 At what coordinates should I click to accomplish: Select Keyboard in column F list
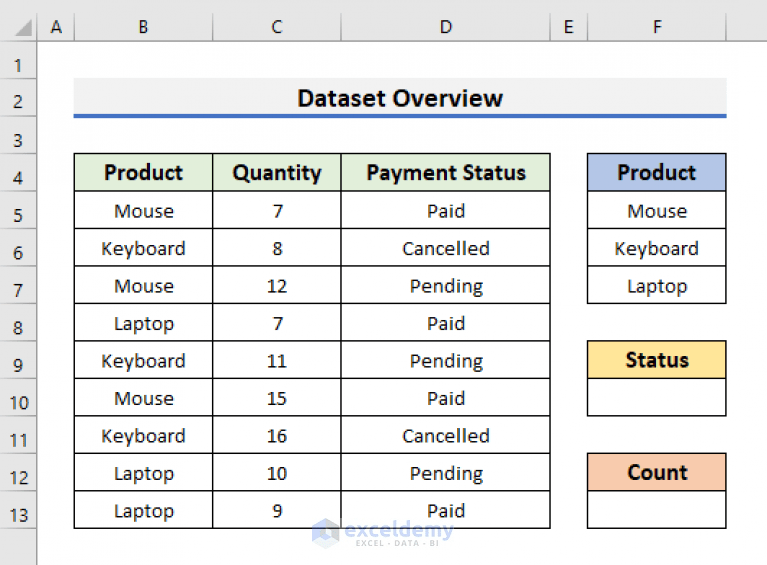pyautogui.click(x=657, y=248)
